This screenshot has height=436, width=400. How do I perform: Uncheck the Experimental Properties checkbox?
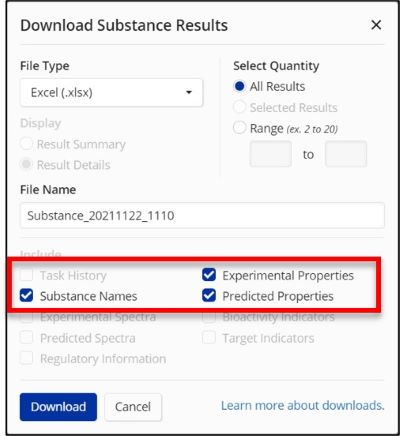209,275
